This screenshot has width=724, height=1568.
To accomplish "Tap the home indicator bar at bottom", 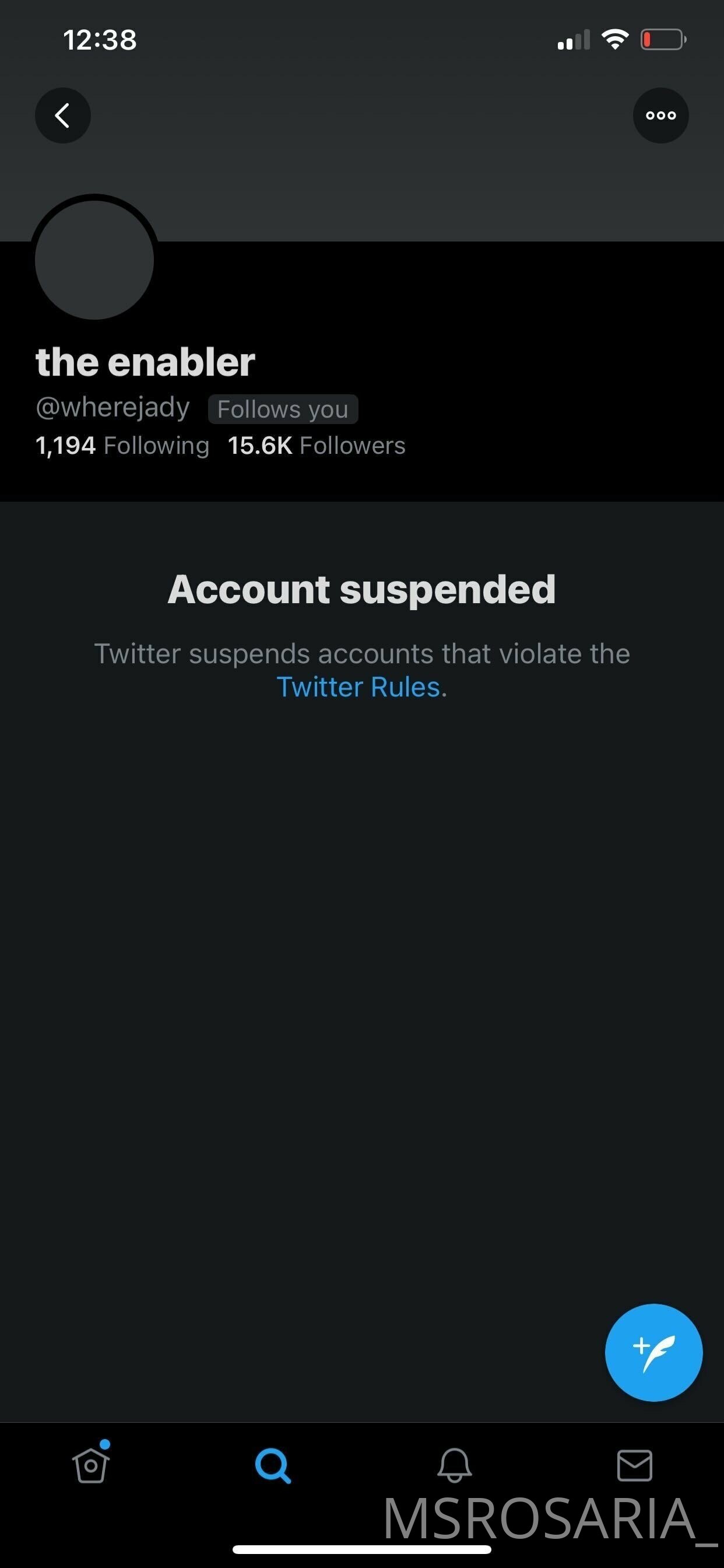I will click(x=362, y=1549).
